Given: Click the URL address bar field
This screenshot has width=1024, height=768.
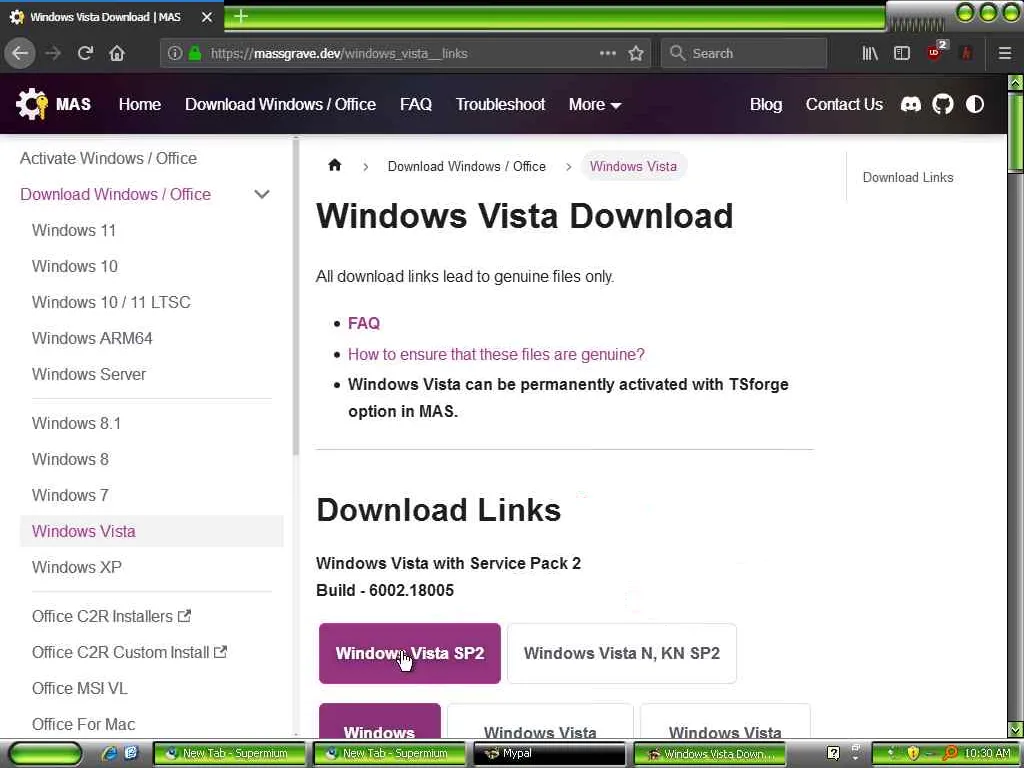Looking at the screenshot, I should [x=405, y=53].
